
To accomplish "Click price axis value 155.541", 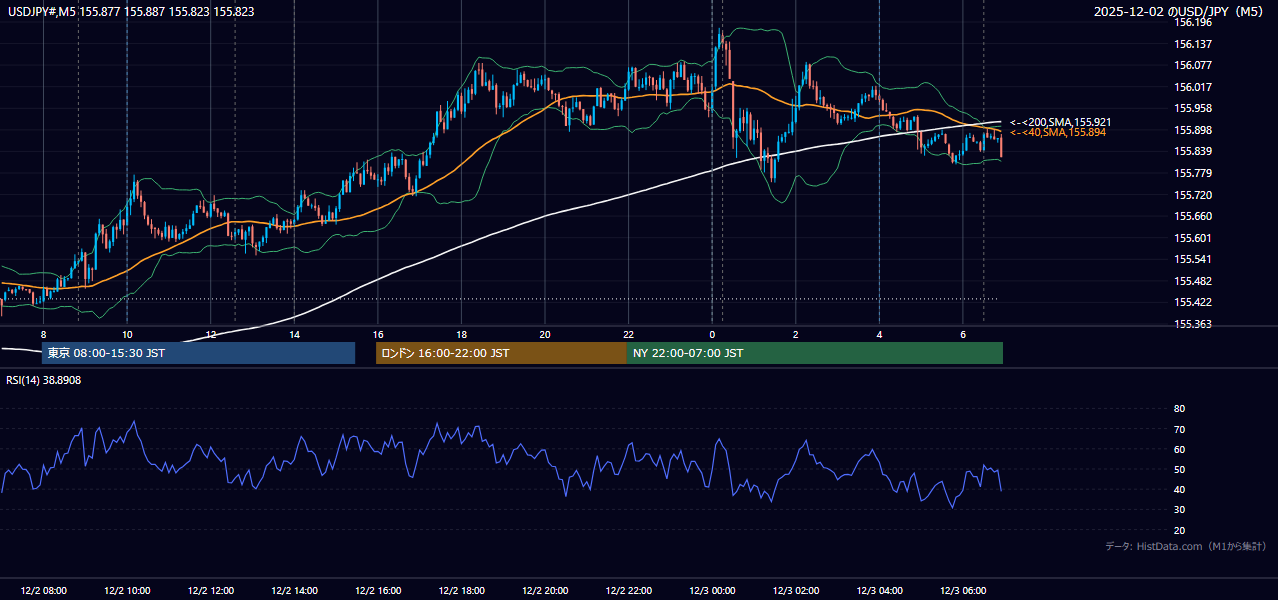I will [1193, 259].
